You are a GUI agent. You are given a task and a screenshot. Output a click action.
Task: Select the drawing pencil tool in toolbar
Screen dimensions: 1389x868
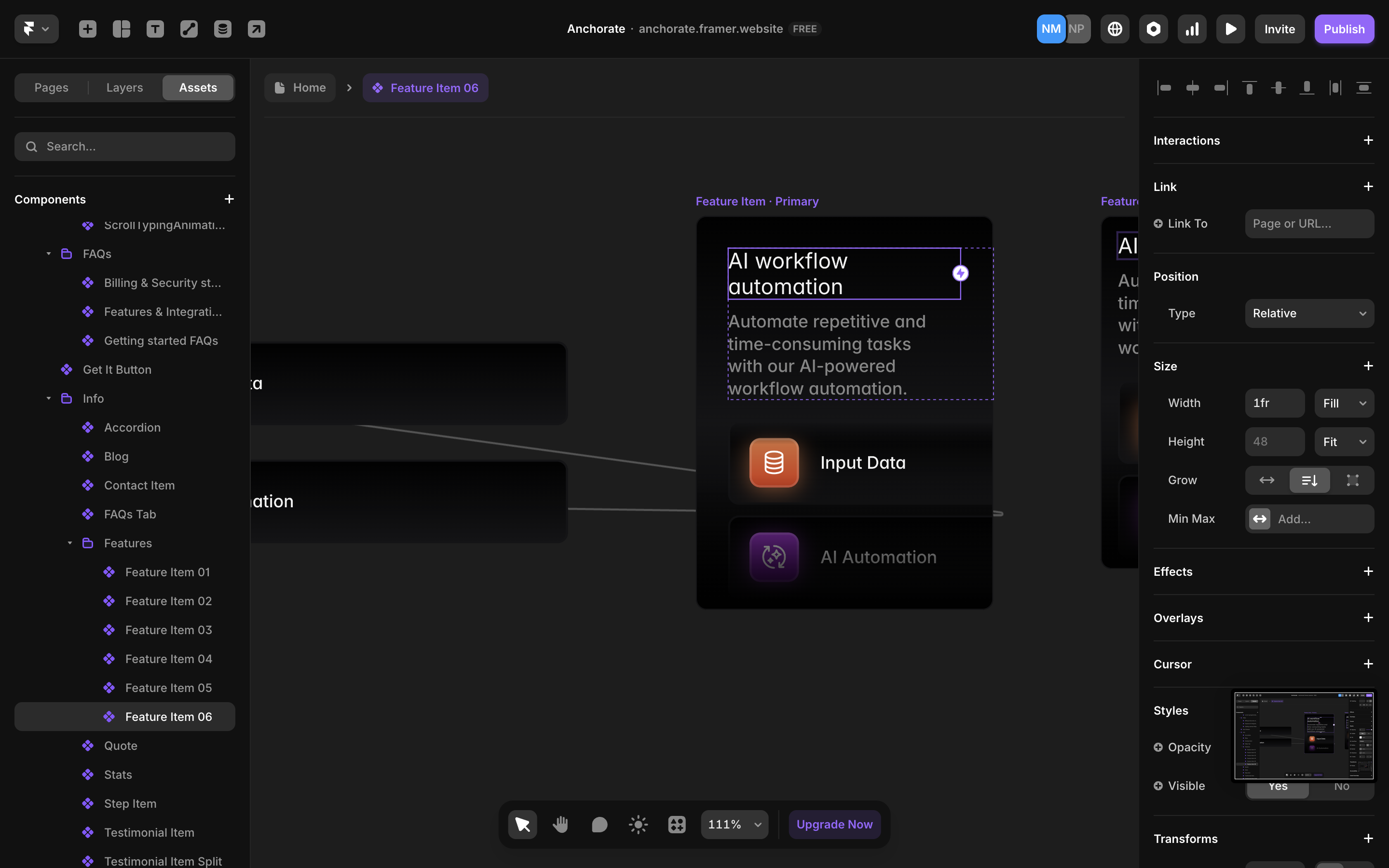(189, 28)
